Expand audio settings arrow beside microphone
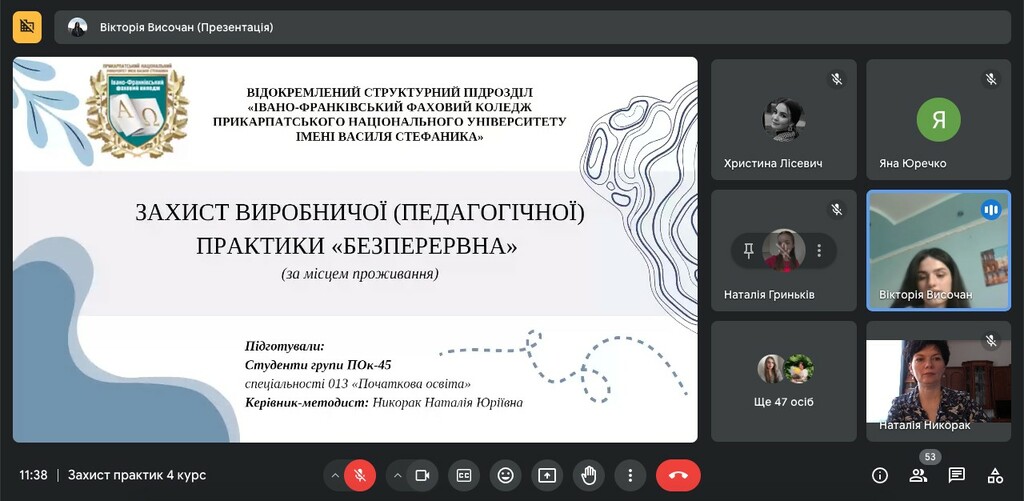Screen dimensions: 1024x501 pyautogui.click(x=334, y=475)
